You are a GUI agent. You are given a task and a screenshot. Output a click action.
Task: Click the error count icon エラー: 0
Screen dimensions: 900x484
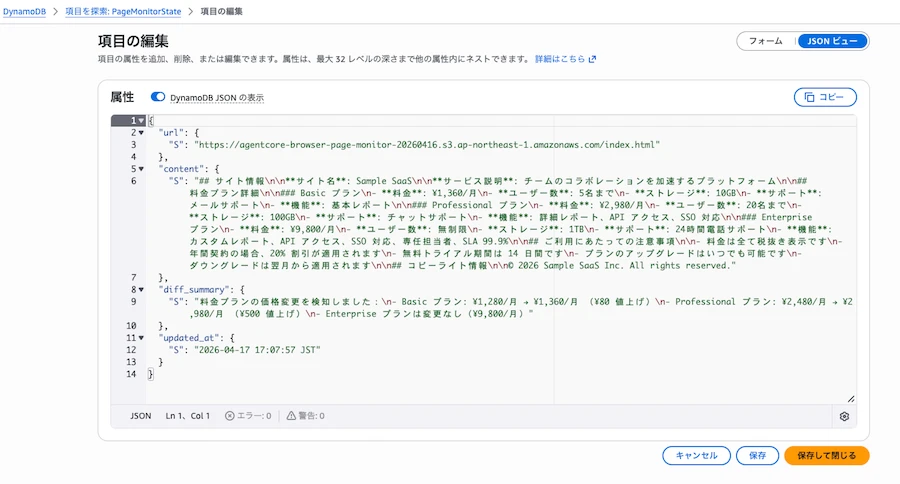pyautogui.click(x=230, y=416)
